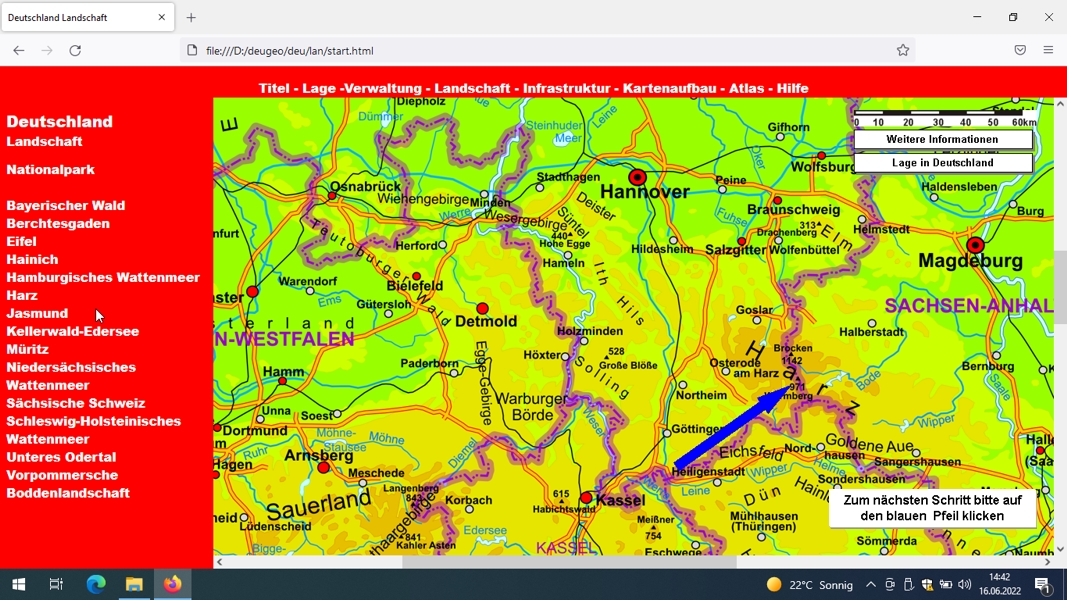
Task: Open a new browser tab
Action: point(191,18)
